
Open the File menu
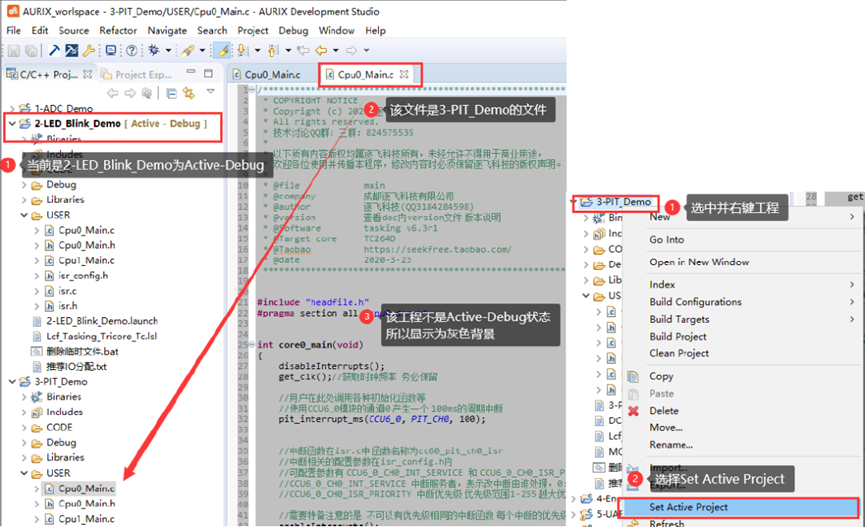pyautogui.click(x=14, y=30)
